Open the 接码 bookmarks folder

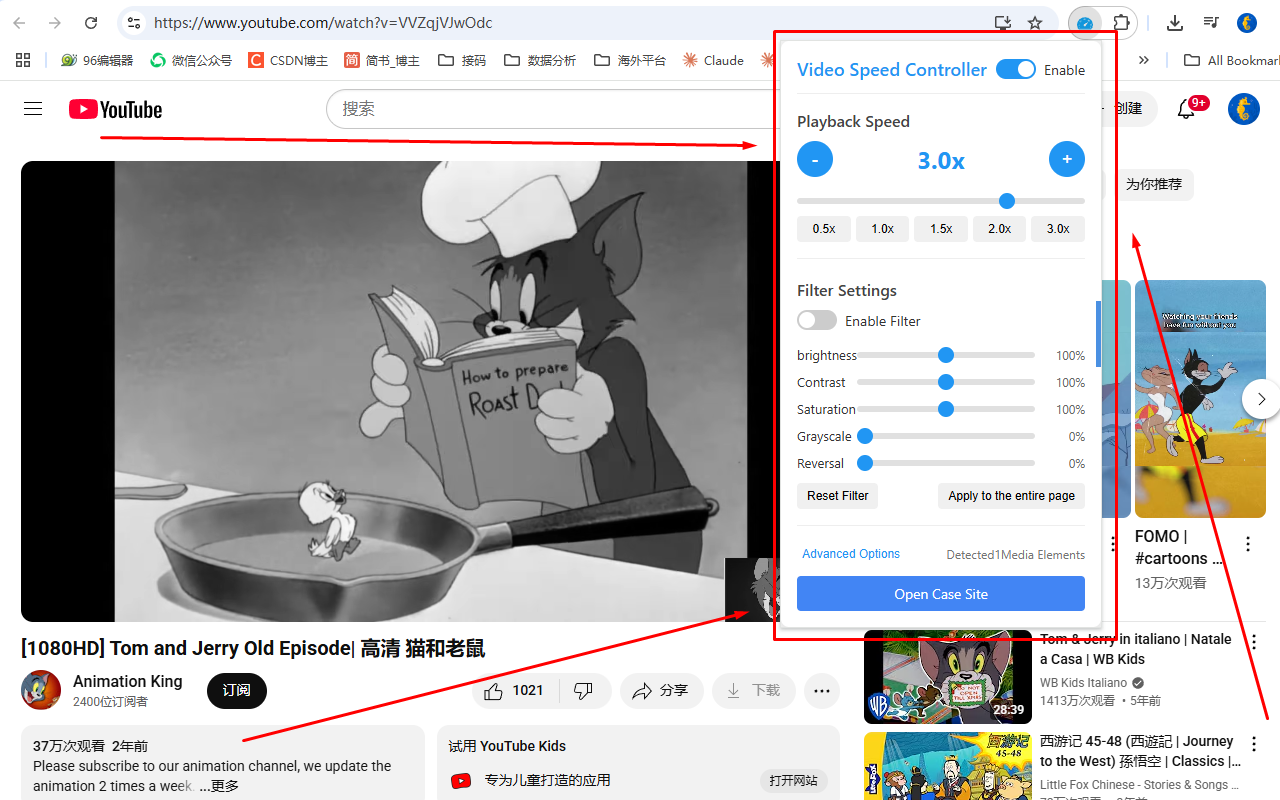[461, 60]
